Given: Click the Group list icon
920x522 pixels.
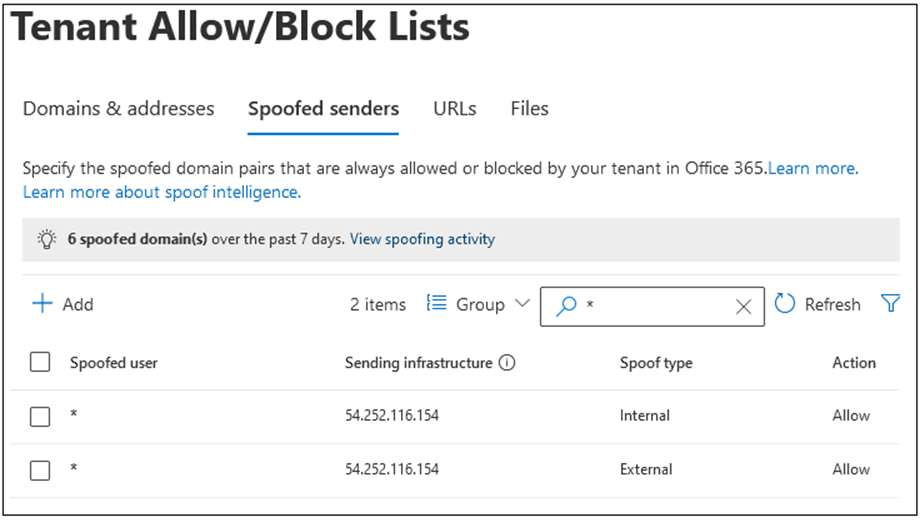Looking at the screenshot, I should coord(436,304).
